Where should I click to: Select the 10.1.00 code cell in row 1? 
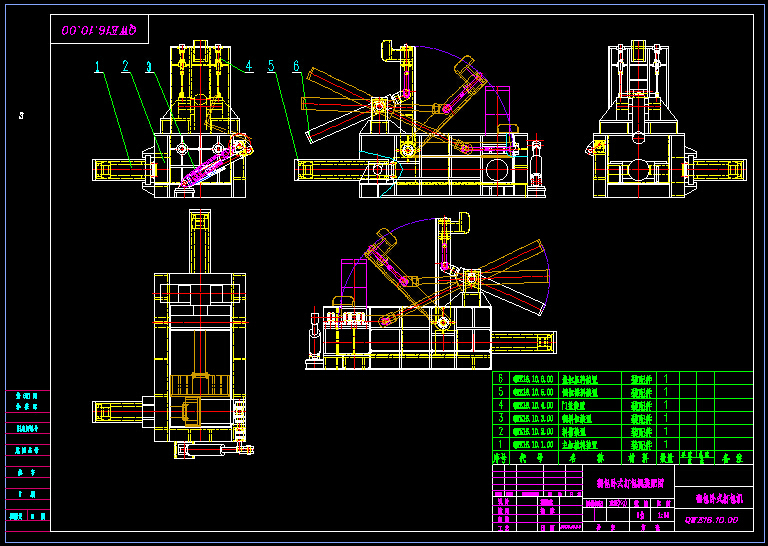[534, 445]
